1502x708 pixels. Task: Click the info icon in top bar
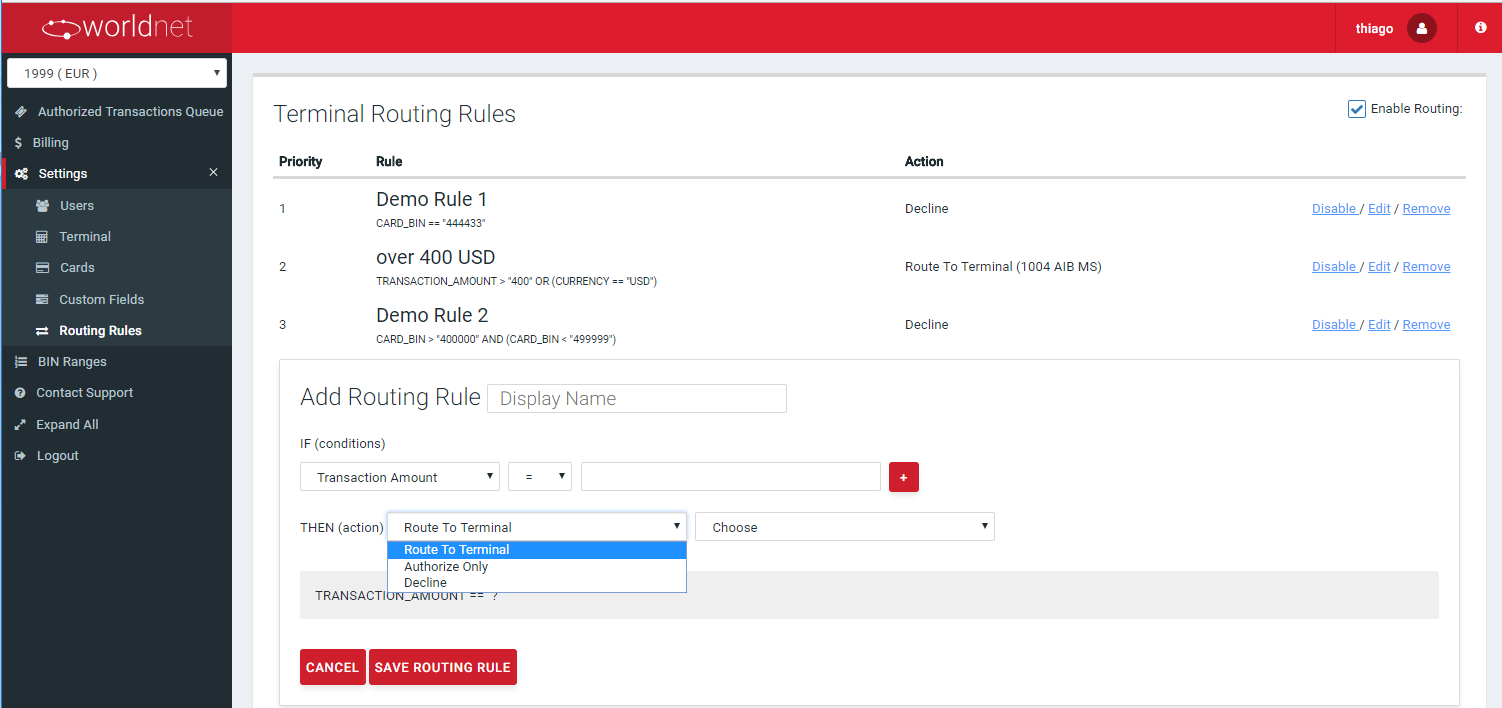(1481, 28)
